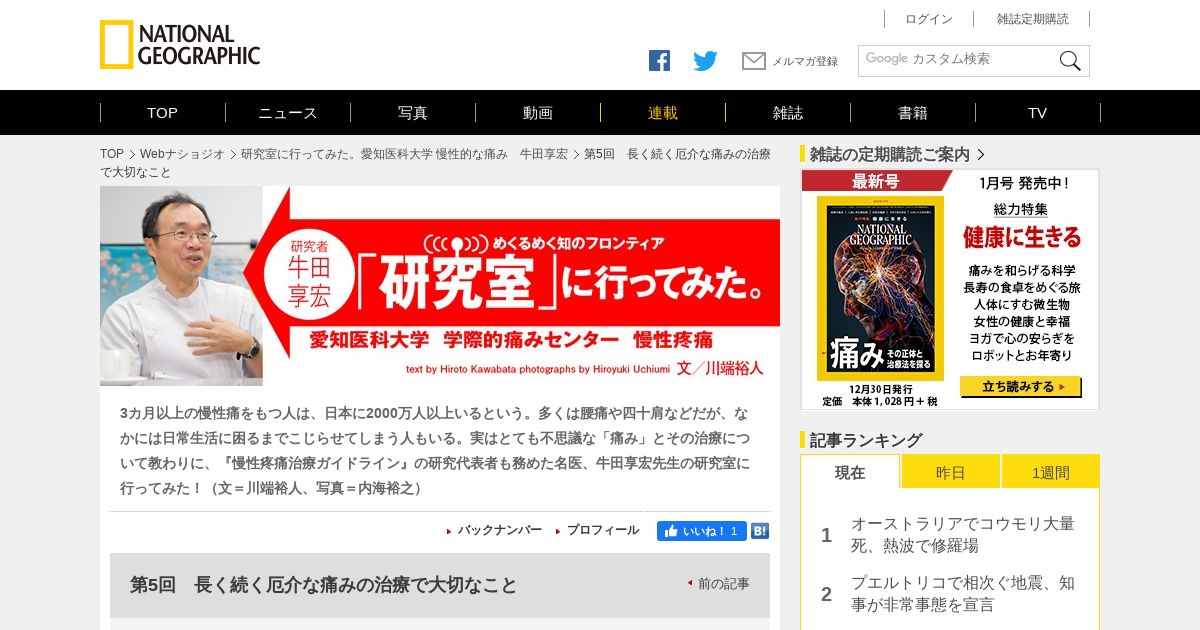Click the メルマガ登録 link
1200x630 pixels.
[x=805, y=62]
